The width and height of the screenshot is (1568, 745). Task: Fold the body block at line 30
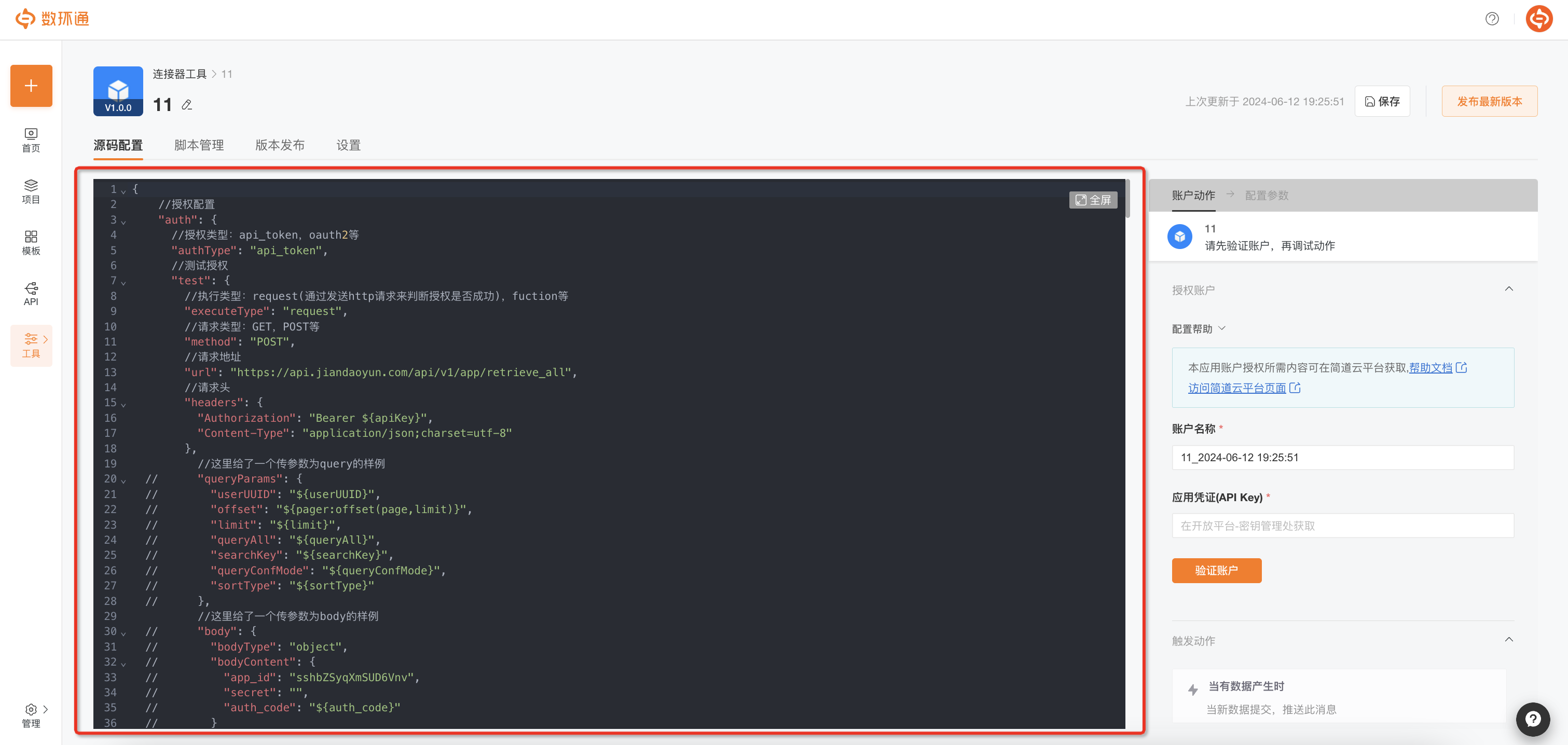pyautogui.click(x=123, y=633)
